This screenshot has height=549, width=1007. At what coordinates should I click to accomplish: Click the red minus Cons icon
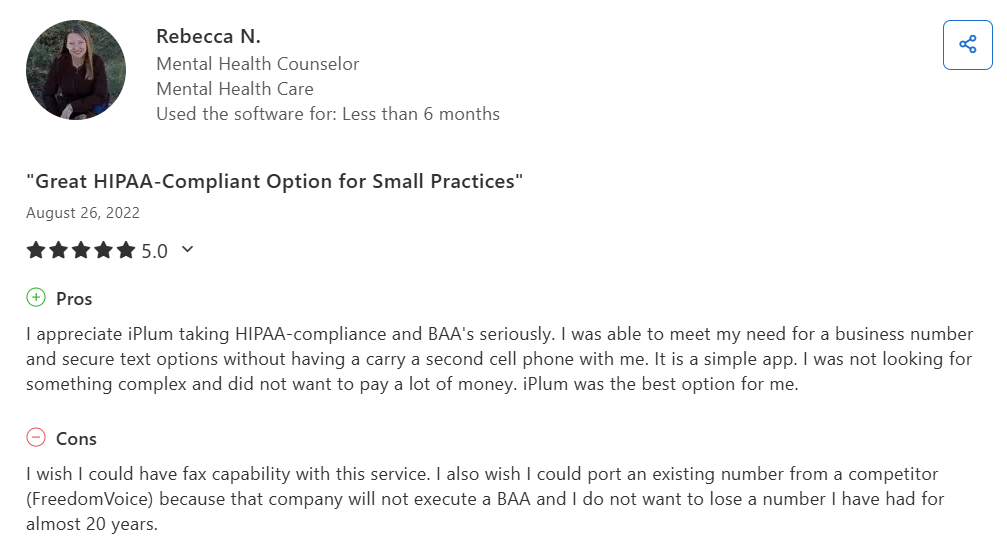tap(36, 438)
